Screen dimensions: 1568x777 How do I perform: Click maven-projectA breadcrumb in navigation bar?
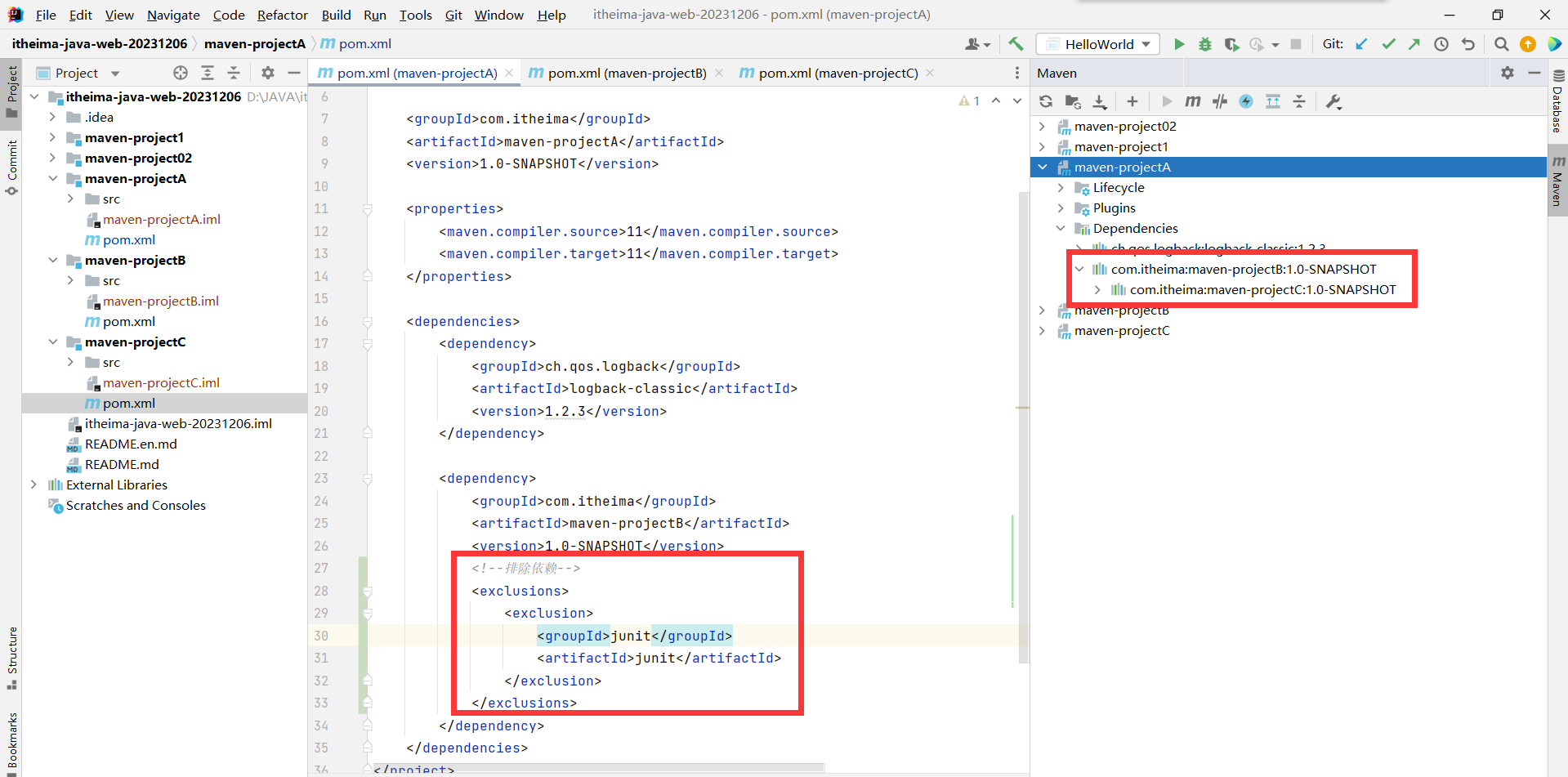[x=254, y=44]
